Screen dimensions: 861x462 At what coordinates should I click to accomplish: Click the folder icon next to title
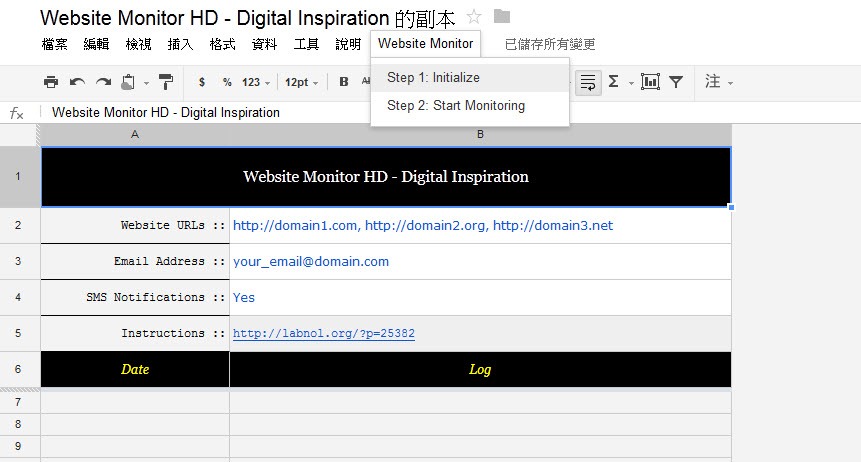coord(501,16)
